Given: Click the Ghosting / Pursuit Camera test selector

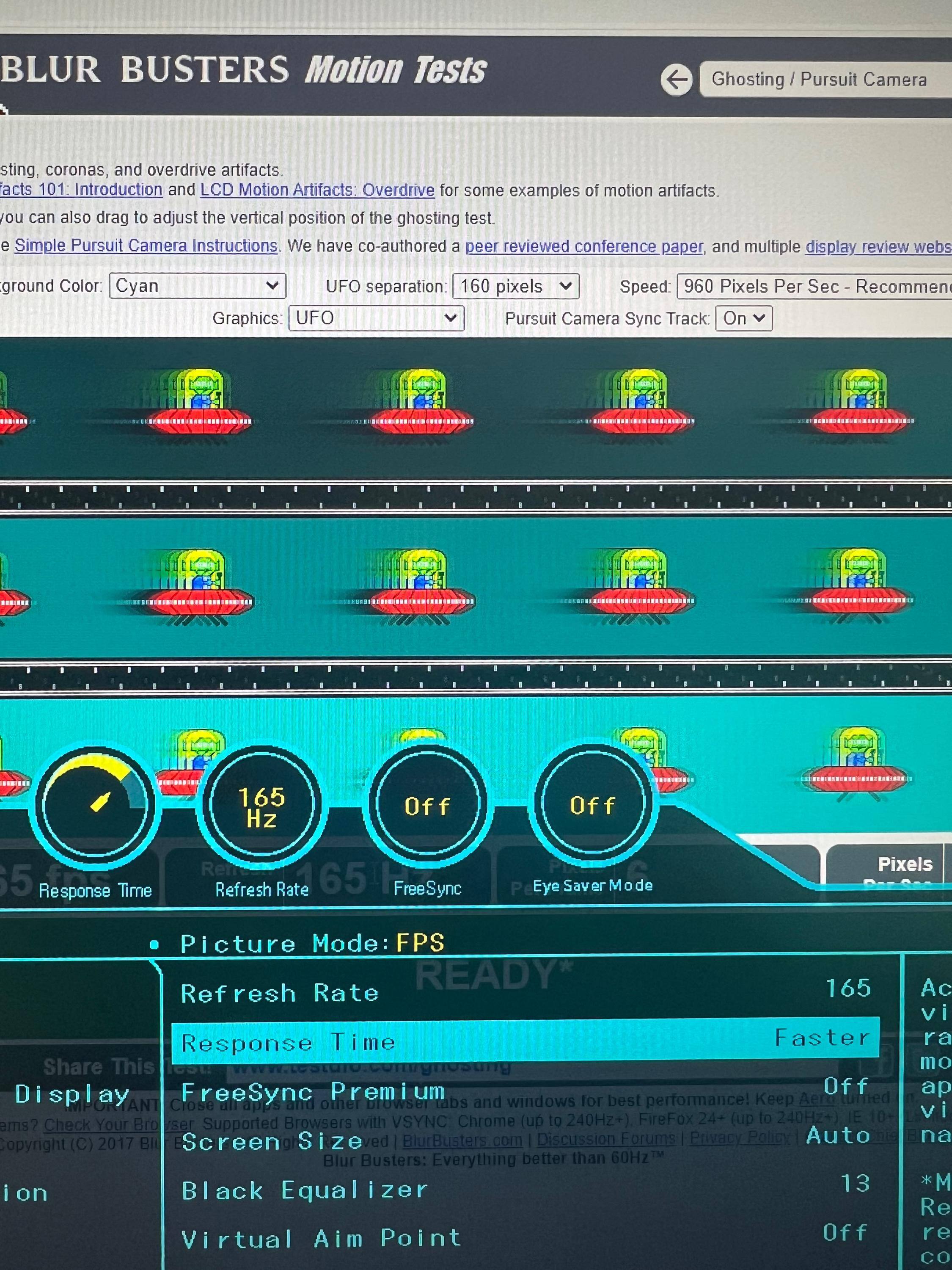Looking at the screenshot, I should pos(820,79).
